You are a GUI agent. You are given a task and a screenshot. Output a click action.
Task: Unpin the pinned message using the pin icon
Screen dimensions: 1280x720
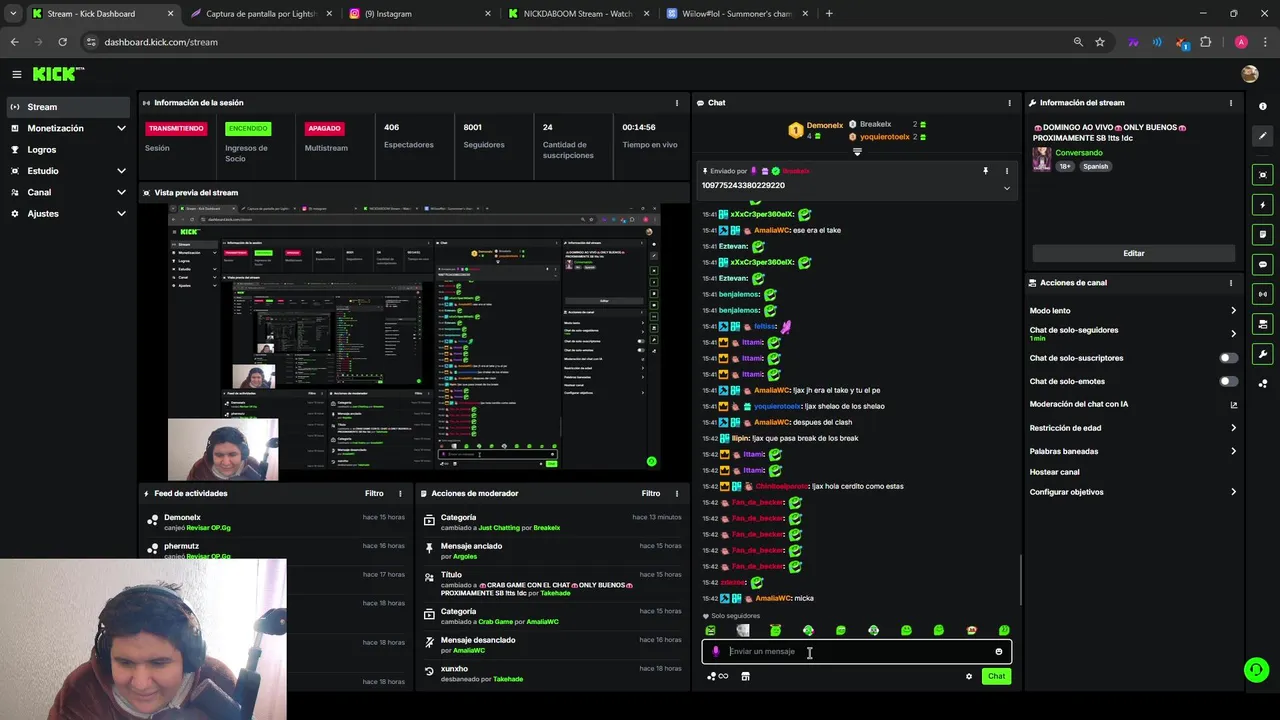click(x=985, y=171)
